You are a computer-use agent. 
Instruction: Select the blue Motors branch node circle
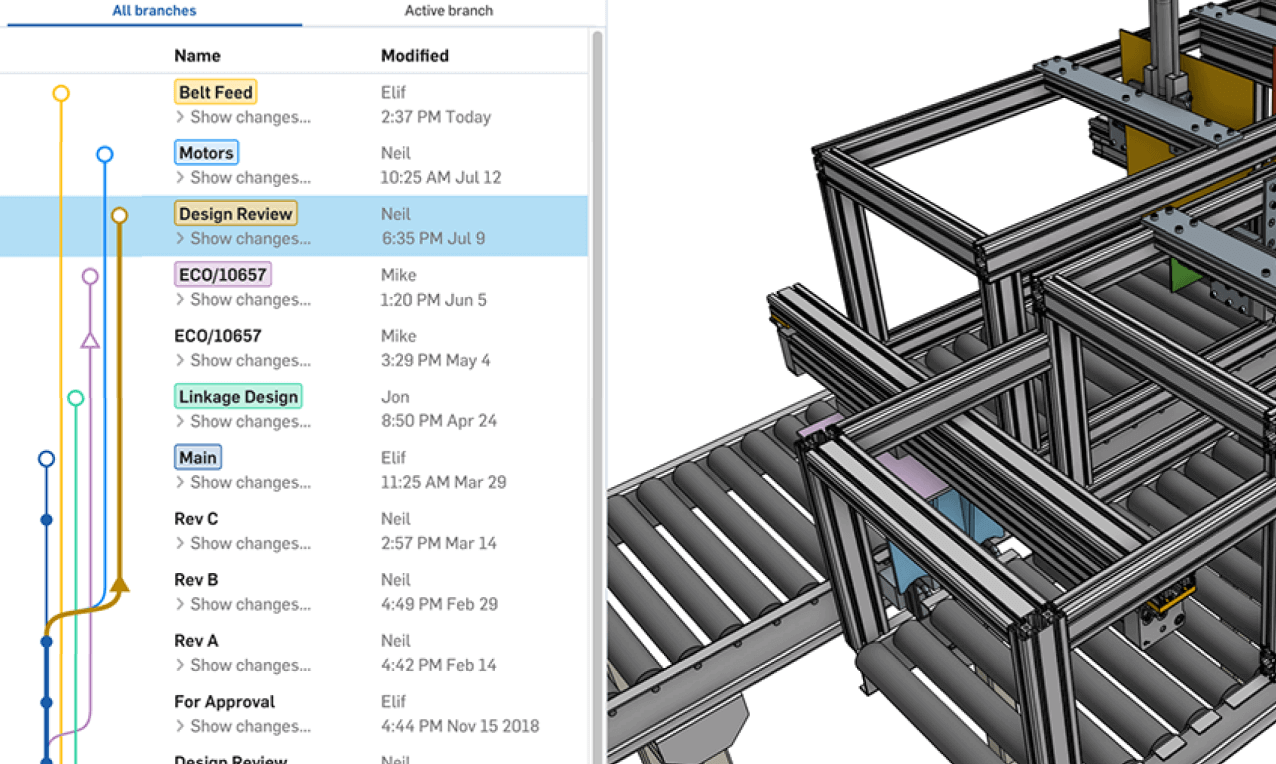[x=105, y=154]
